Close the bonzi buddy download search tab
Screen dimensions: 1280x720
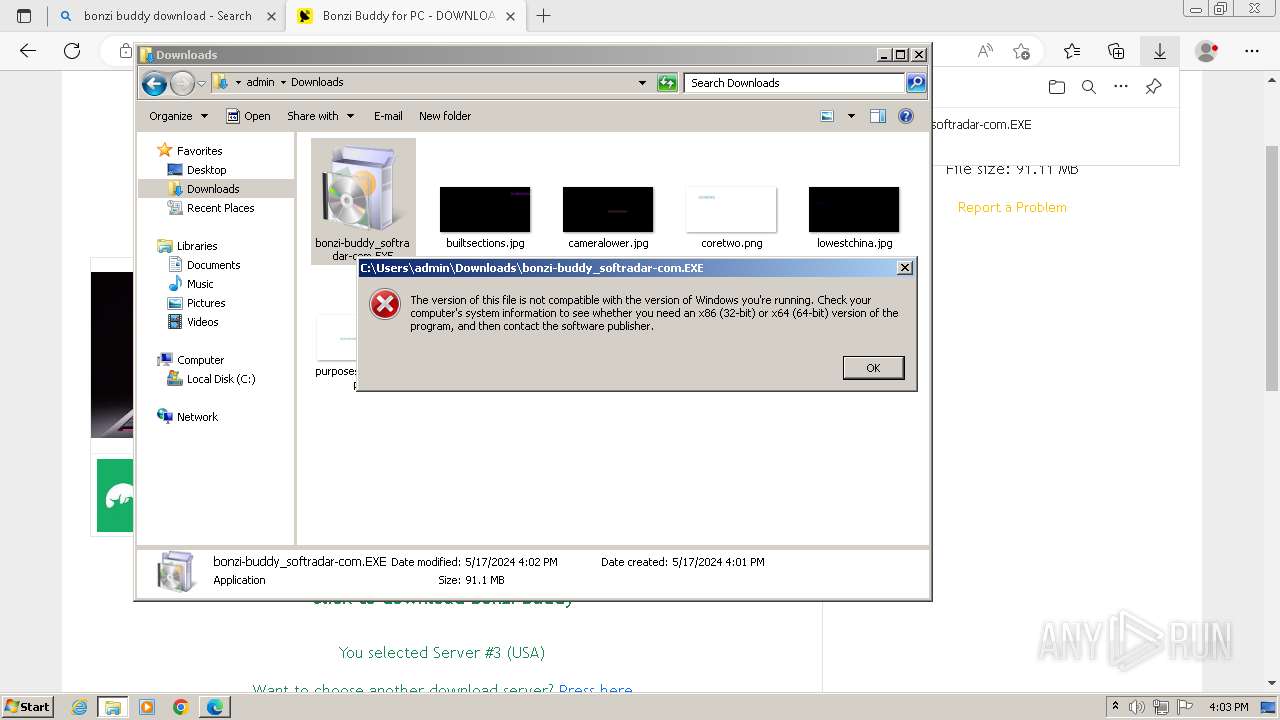(x=271, y=16)
